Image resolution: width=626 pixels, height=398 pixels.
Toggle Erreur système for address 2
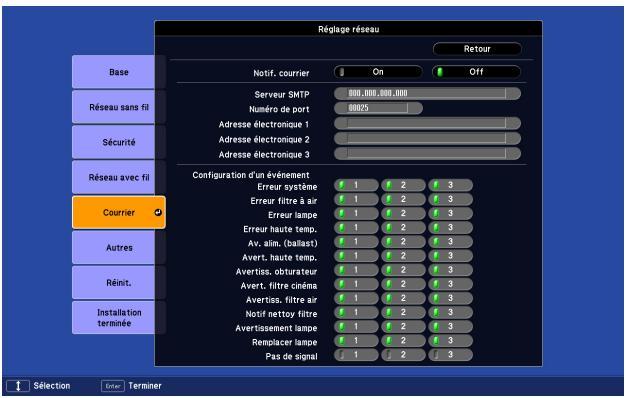point(403,185)
